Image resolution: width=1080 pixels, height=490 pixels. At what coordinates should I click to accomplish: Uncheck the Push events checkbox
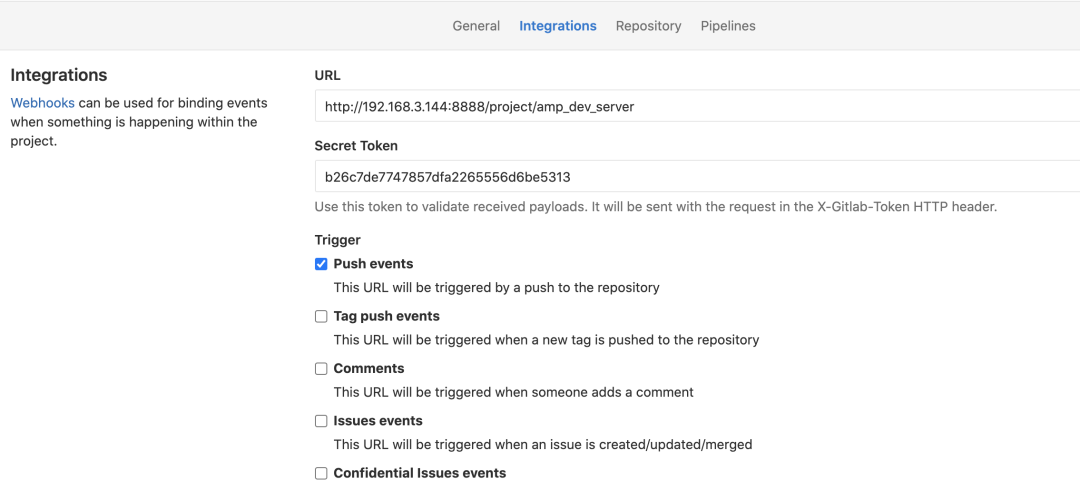(x=321, y=264)
